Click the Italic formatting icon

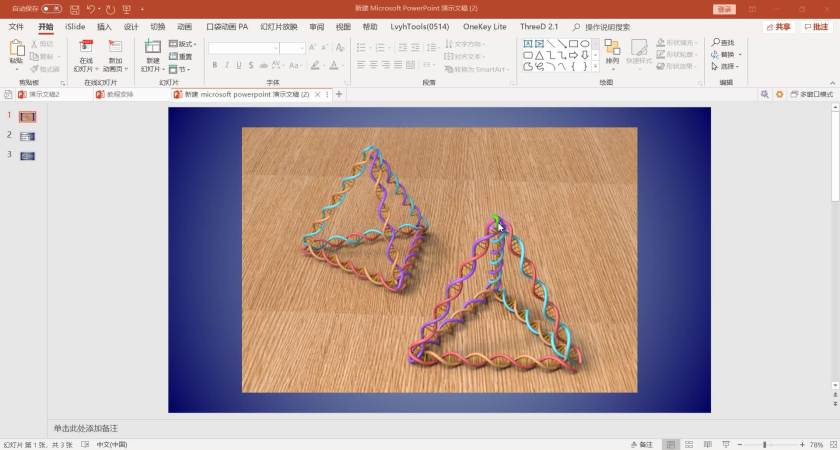(227, 65)
